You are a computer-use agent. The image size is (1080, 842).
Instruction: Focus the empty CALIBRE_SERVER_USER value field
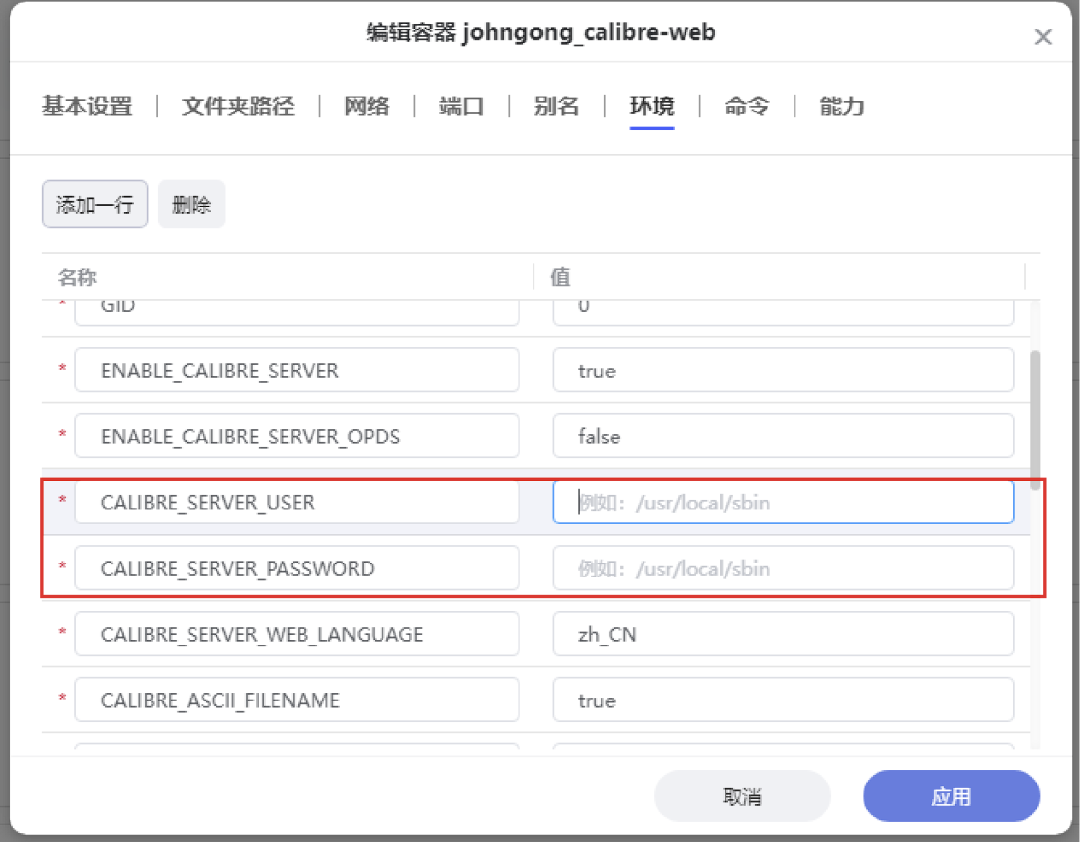coord(783,502)
